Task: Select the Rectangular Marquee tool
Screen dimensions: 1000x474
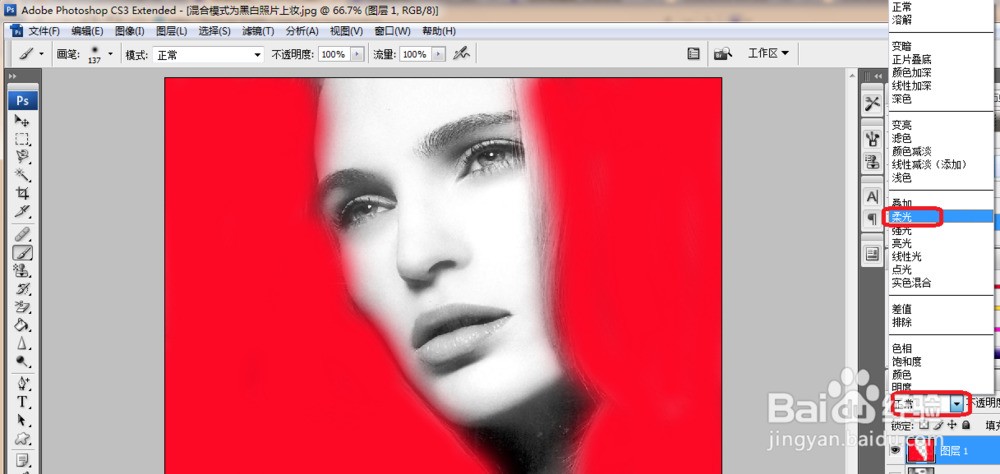Action: (22, 139)
